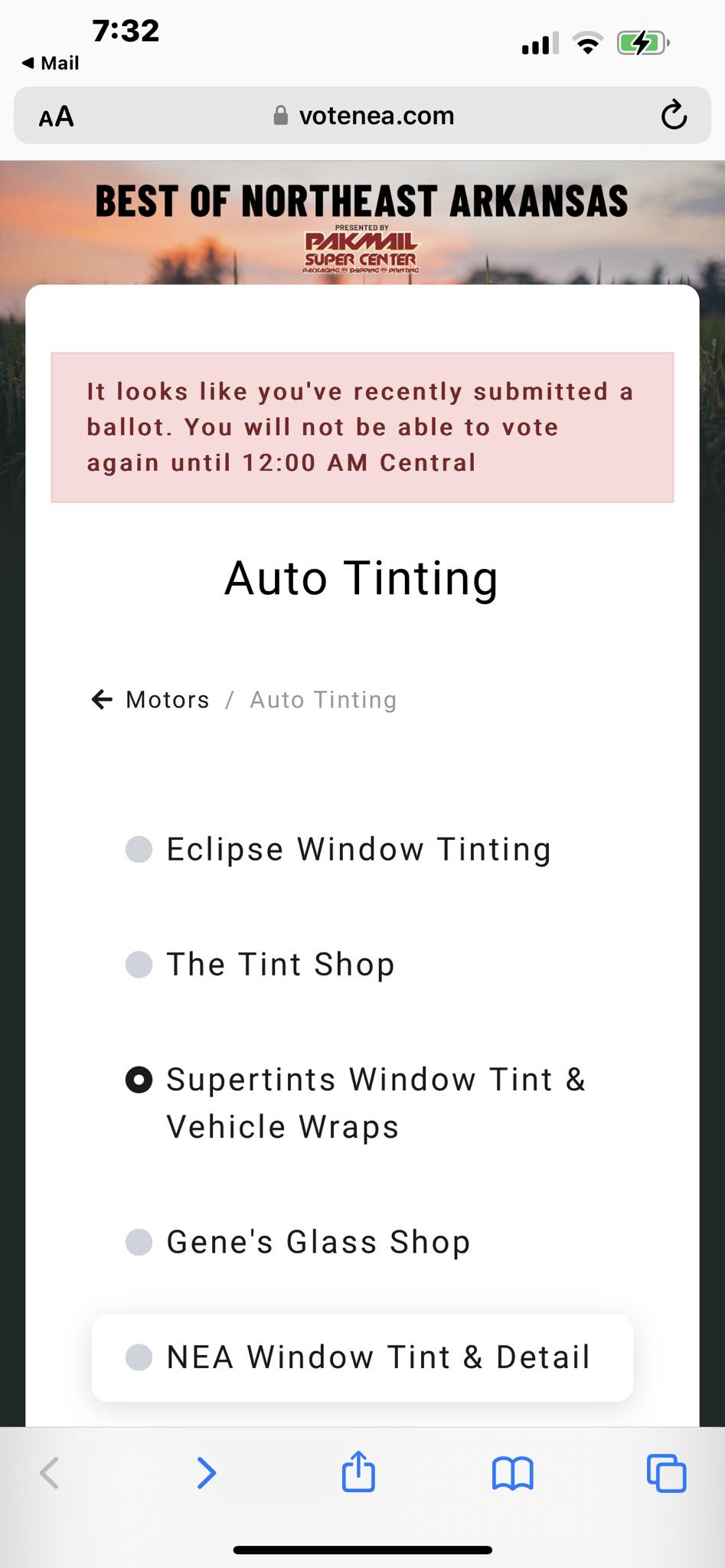This screenshot has width=725, height=1568.
Task: Open the Safari bookmarks icon
Action: [x=512, y=1473]
